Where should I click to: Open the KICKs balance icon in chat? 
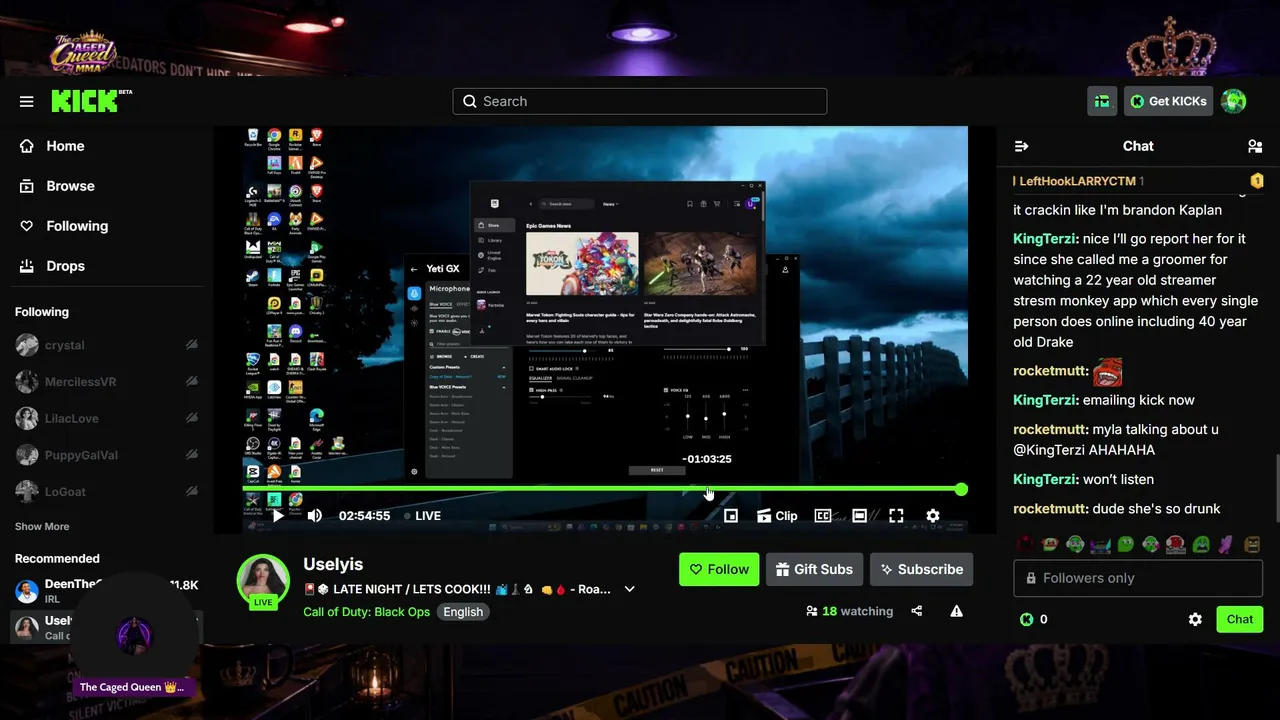tap(1026, 619)
